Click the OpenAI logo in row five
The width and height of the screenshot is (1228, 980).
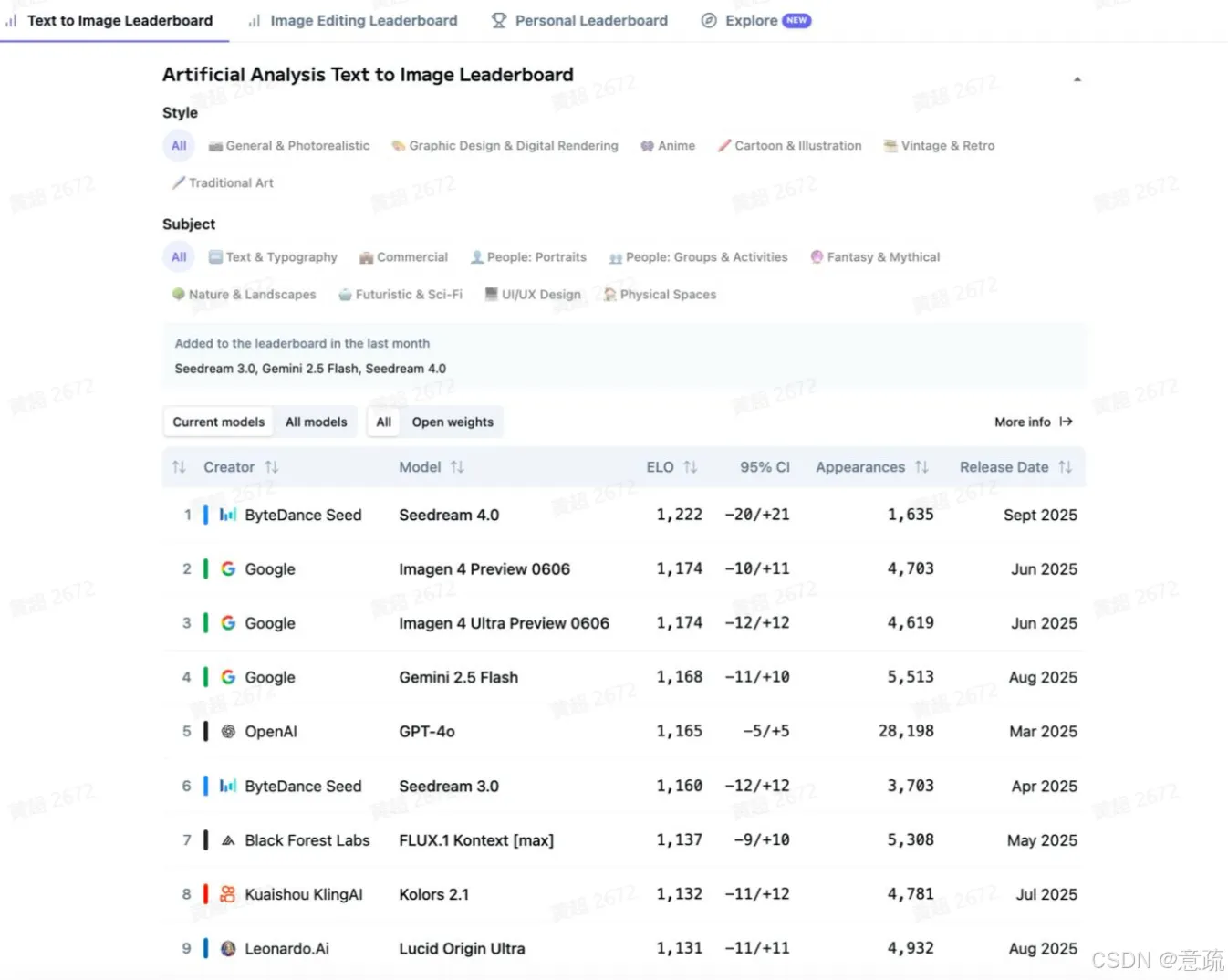tap(228, 732)
